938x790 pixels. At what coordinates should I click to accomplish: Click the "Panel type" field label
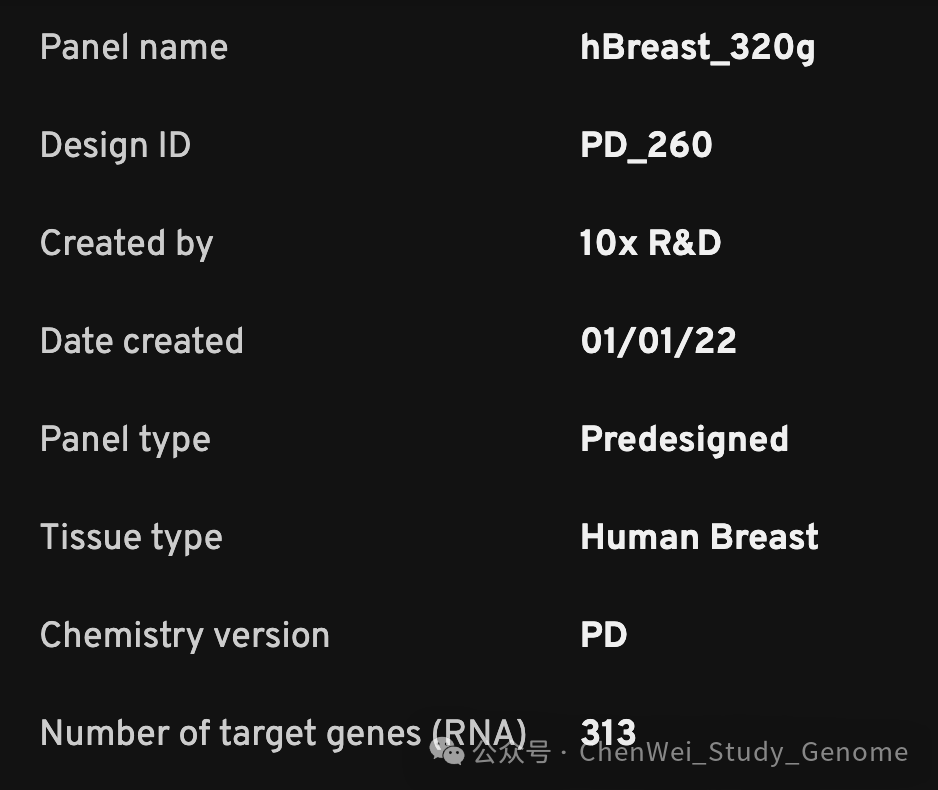(x=125, y=439)
